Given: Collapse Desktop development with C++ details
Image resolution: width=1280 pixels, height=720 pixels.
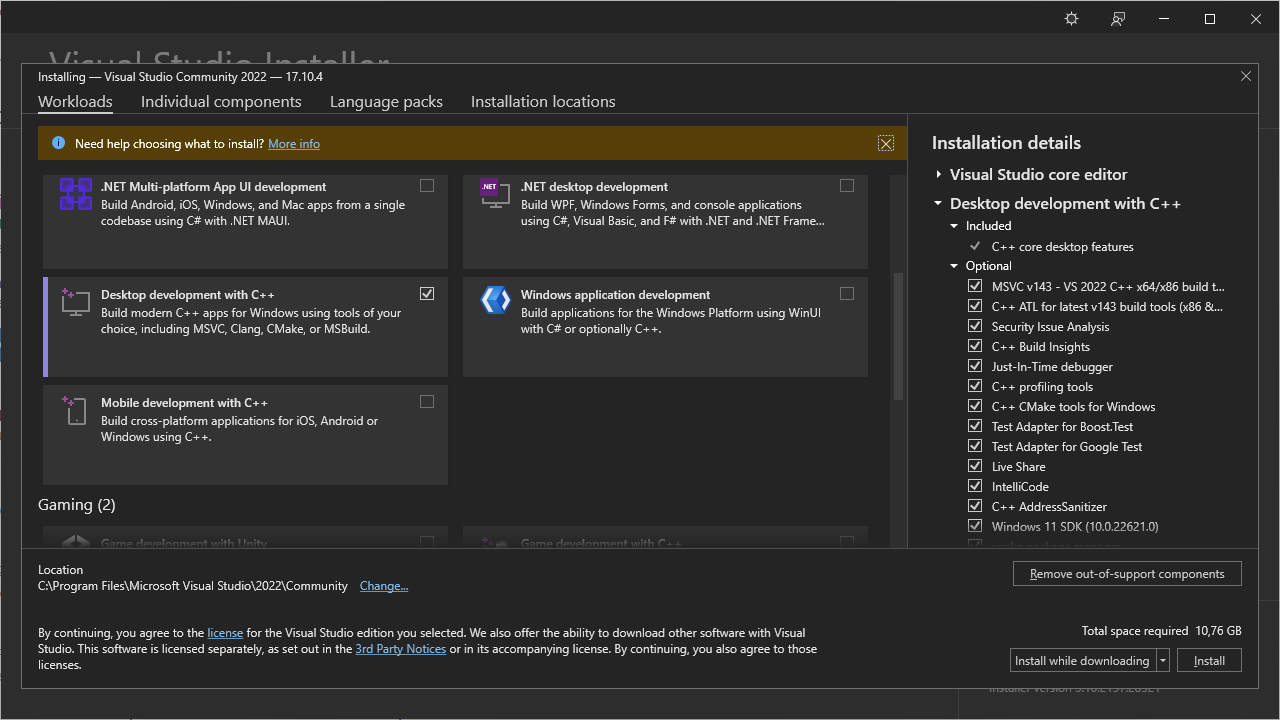Looking at the screenshot, I should click(938, 204).
